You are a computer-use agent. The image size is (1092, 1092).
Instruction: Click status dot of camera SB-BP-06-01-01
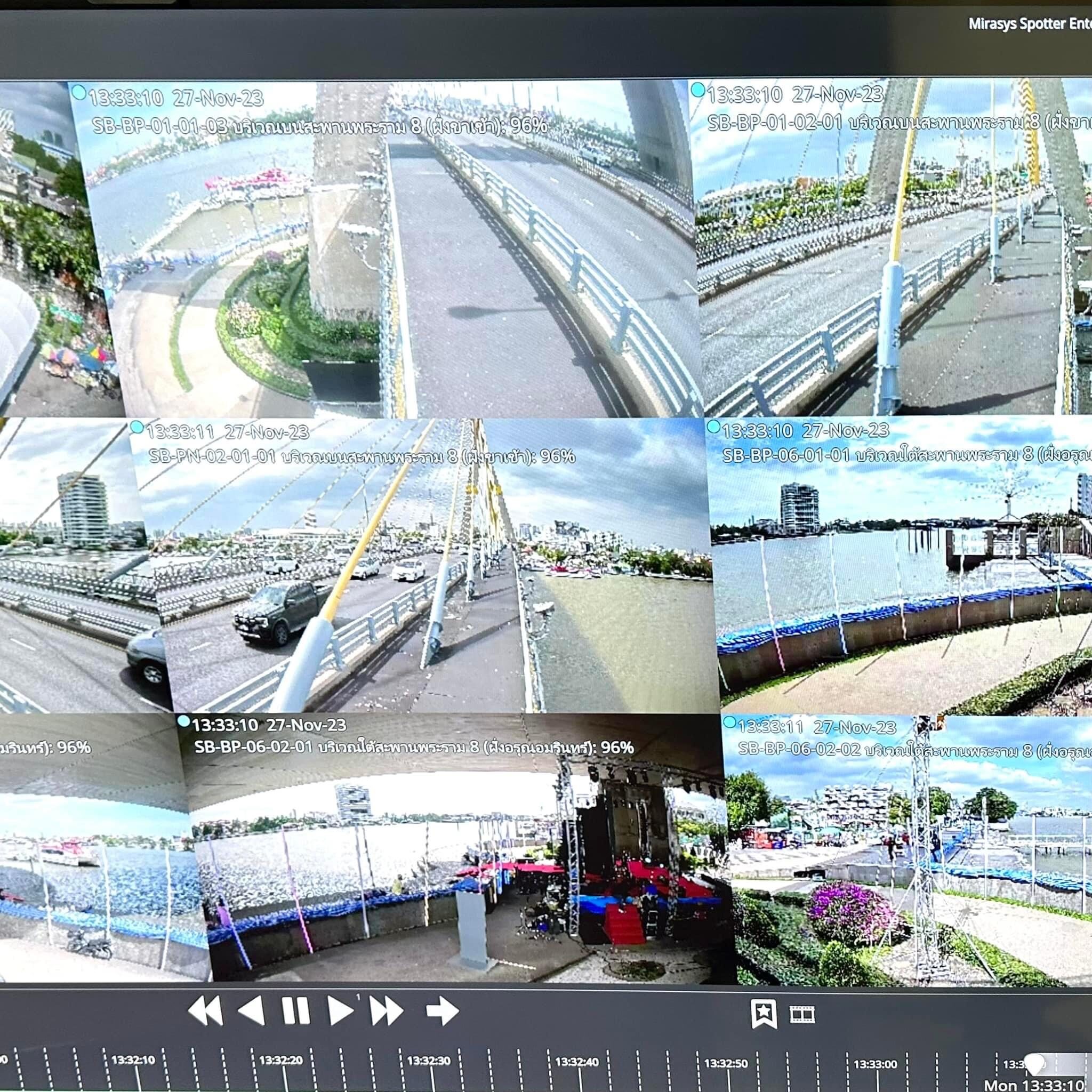pyautogui.click(x=714, y=426)
